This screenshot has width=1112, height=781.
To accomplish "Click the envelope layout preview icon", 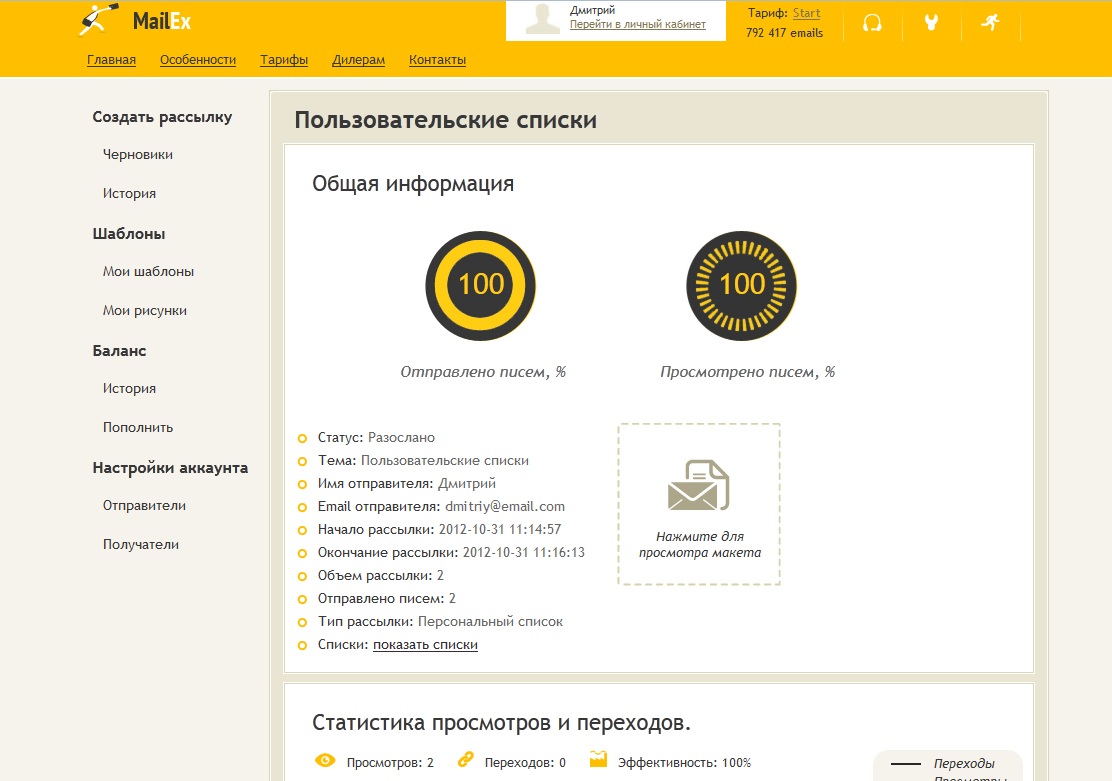I will coord(698,485).
